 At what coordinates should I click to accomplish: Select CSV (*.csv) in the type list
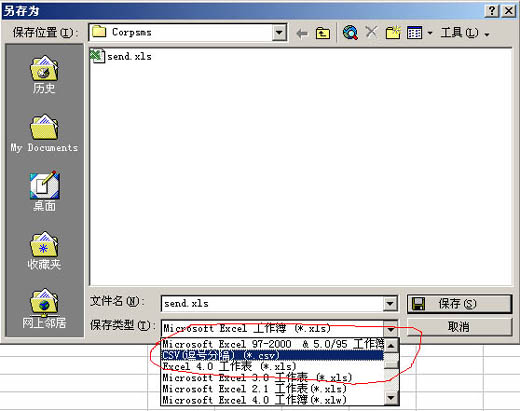click(x=272, y=355)
